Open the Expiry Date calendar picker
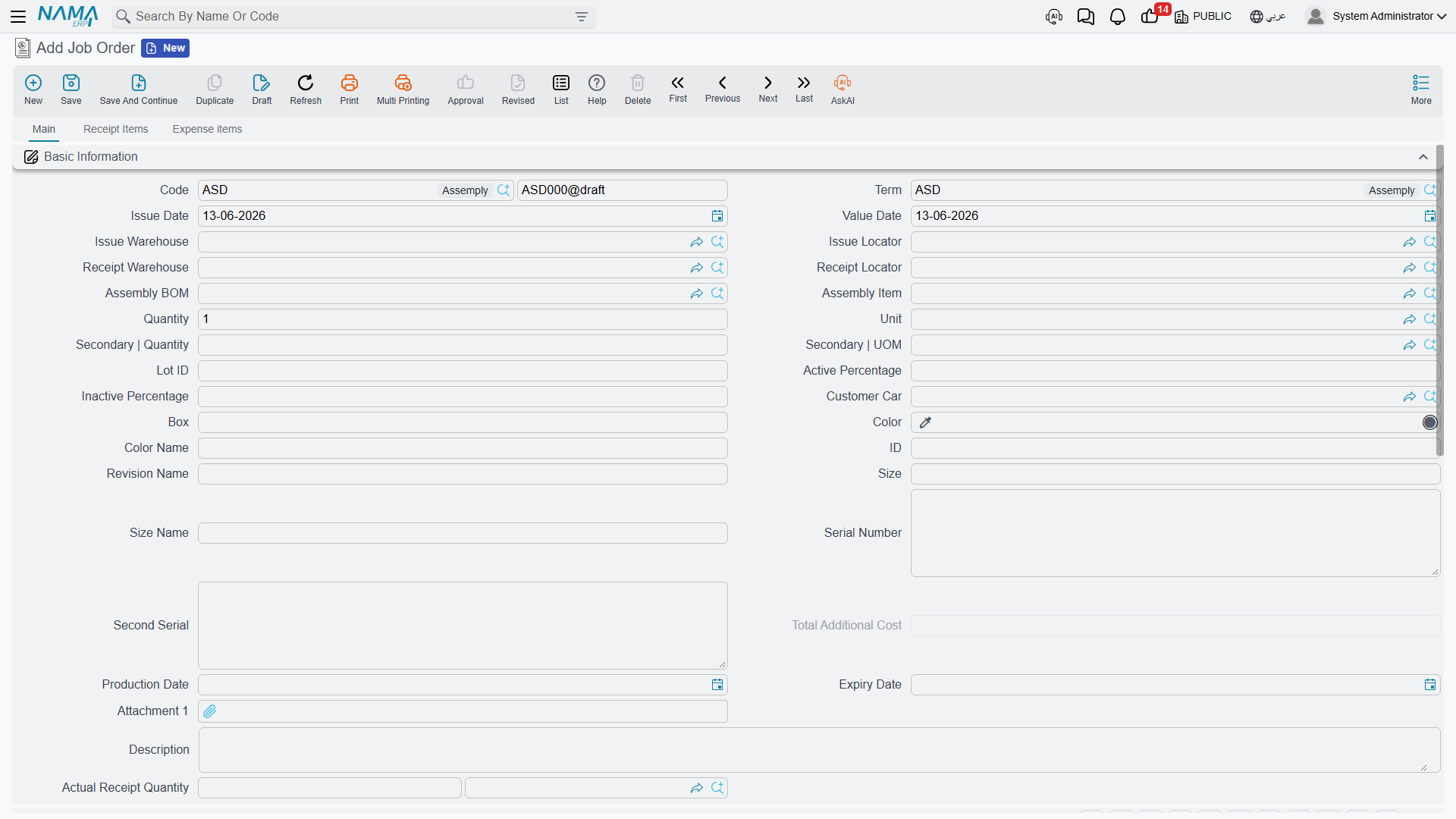 click(x=1430, y=685)
